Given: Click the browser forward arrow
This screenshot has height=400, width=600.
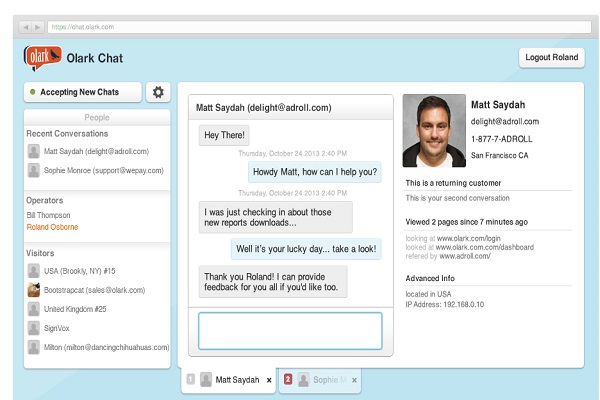Looking at the screenshot, I should pos(38,27).
